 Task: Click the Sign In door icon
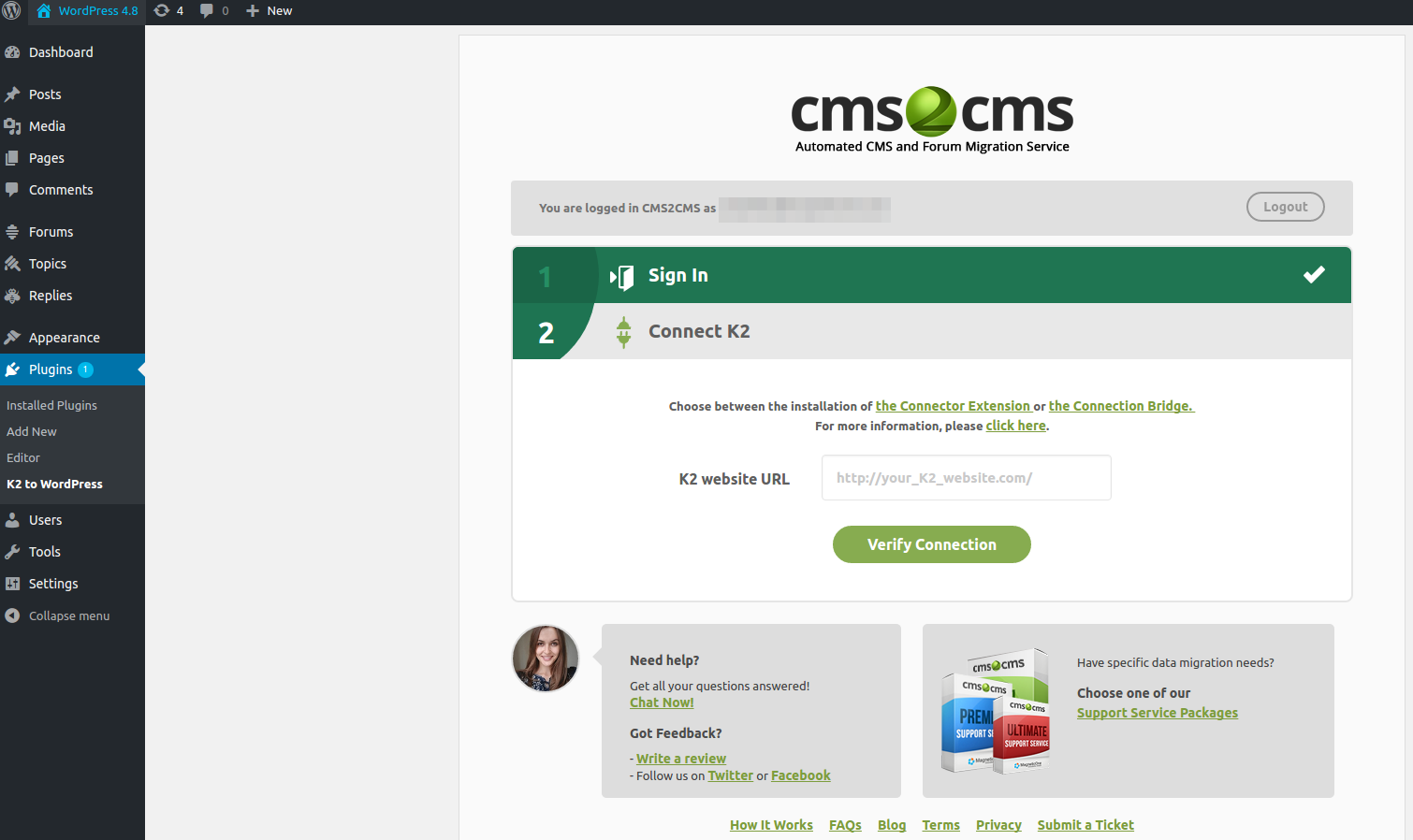tap(622, 277)
